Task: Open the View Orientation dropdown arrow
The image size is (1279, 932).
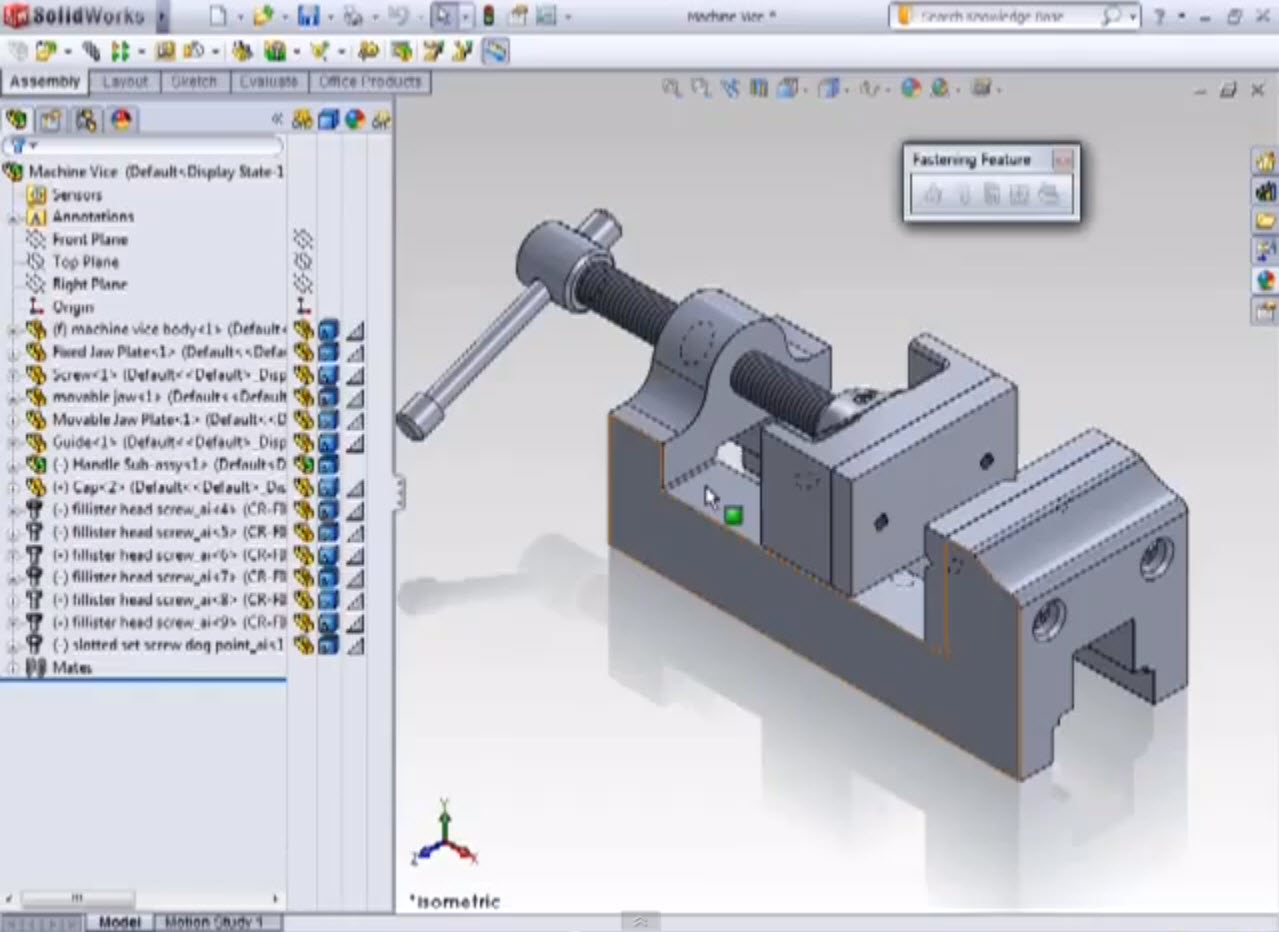Action: (x=805, y=88)
